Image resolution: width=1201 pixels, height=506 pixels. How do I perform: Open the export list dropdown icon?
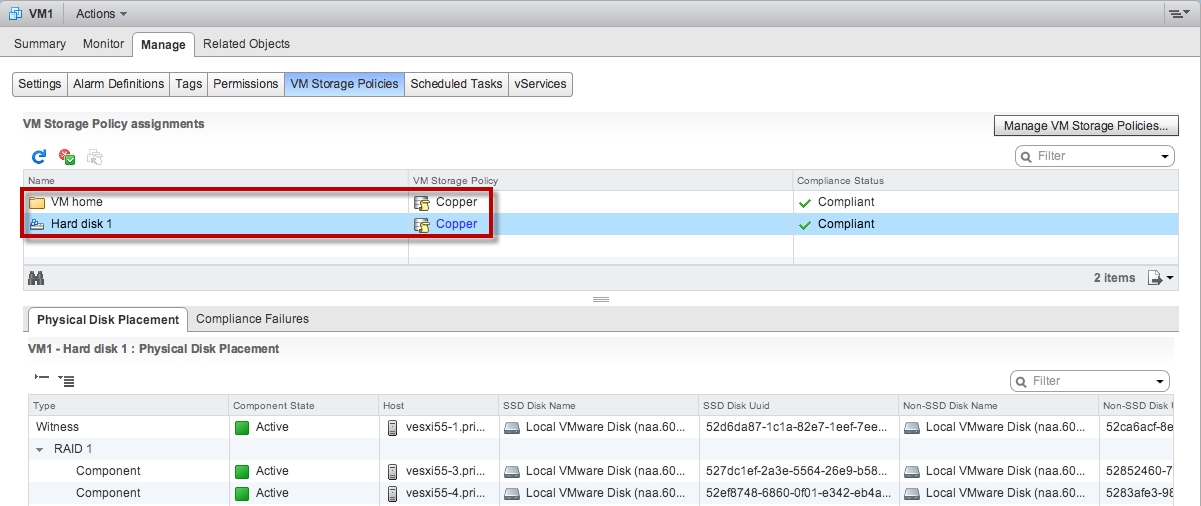1160,278
